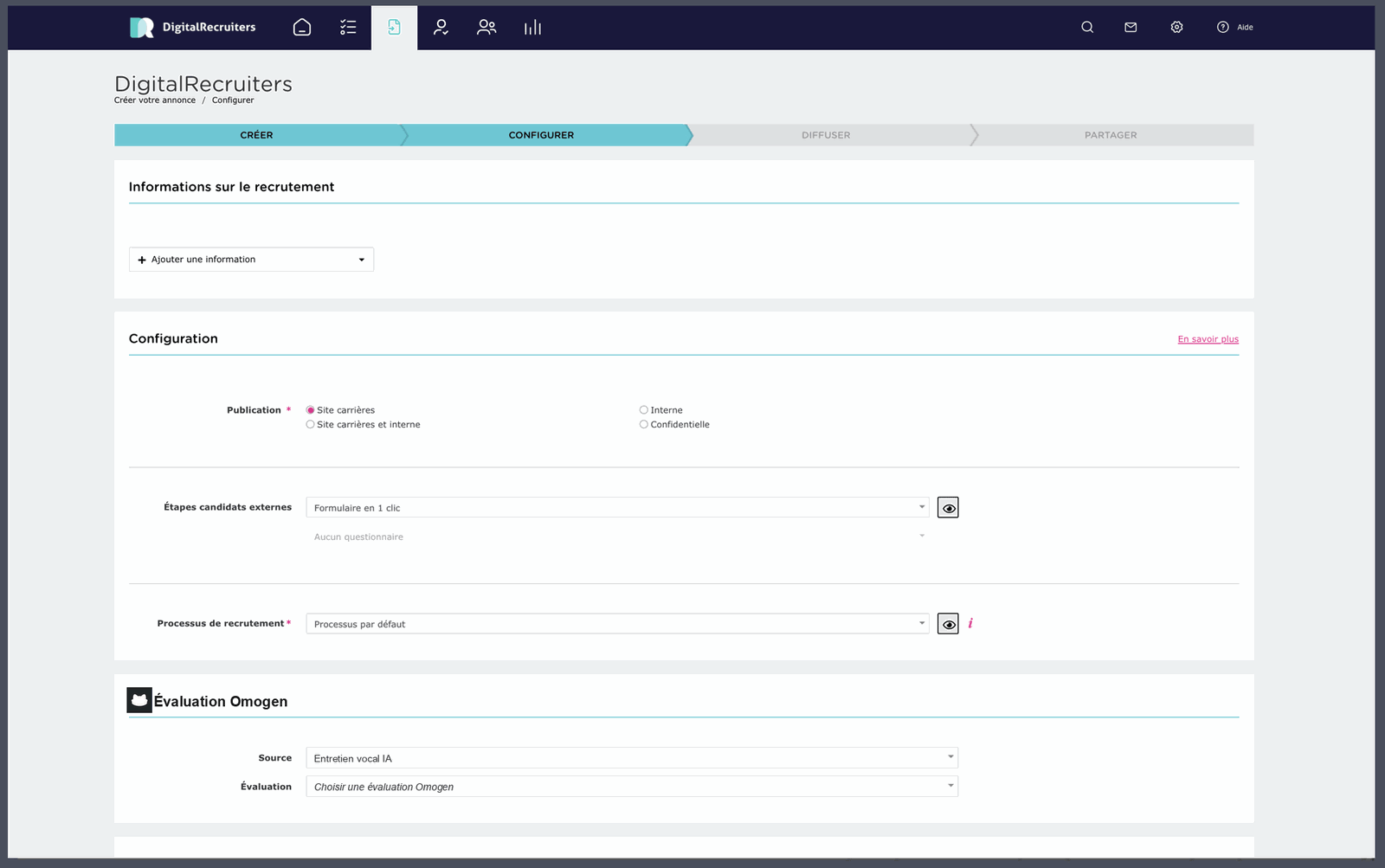Click the Omogen evaluation logo icon
The width and height of the screenshot is (1385, 868).
tap(139, 700)
